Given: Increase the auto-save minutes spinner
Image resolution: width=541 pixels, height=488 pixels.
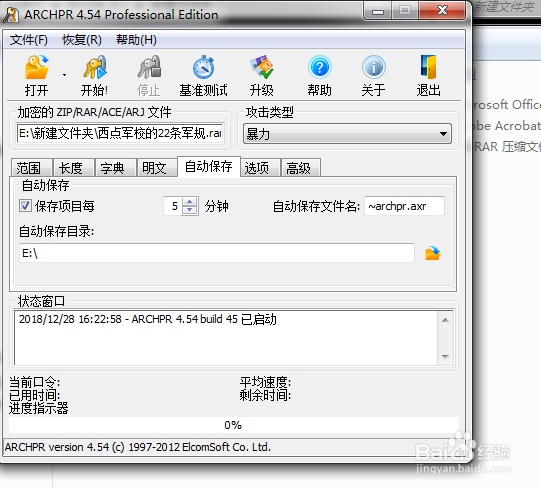Looking at the screenshot, I should click(x=189, y=202).
